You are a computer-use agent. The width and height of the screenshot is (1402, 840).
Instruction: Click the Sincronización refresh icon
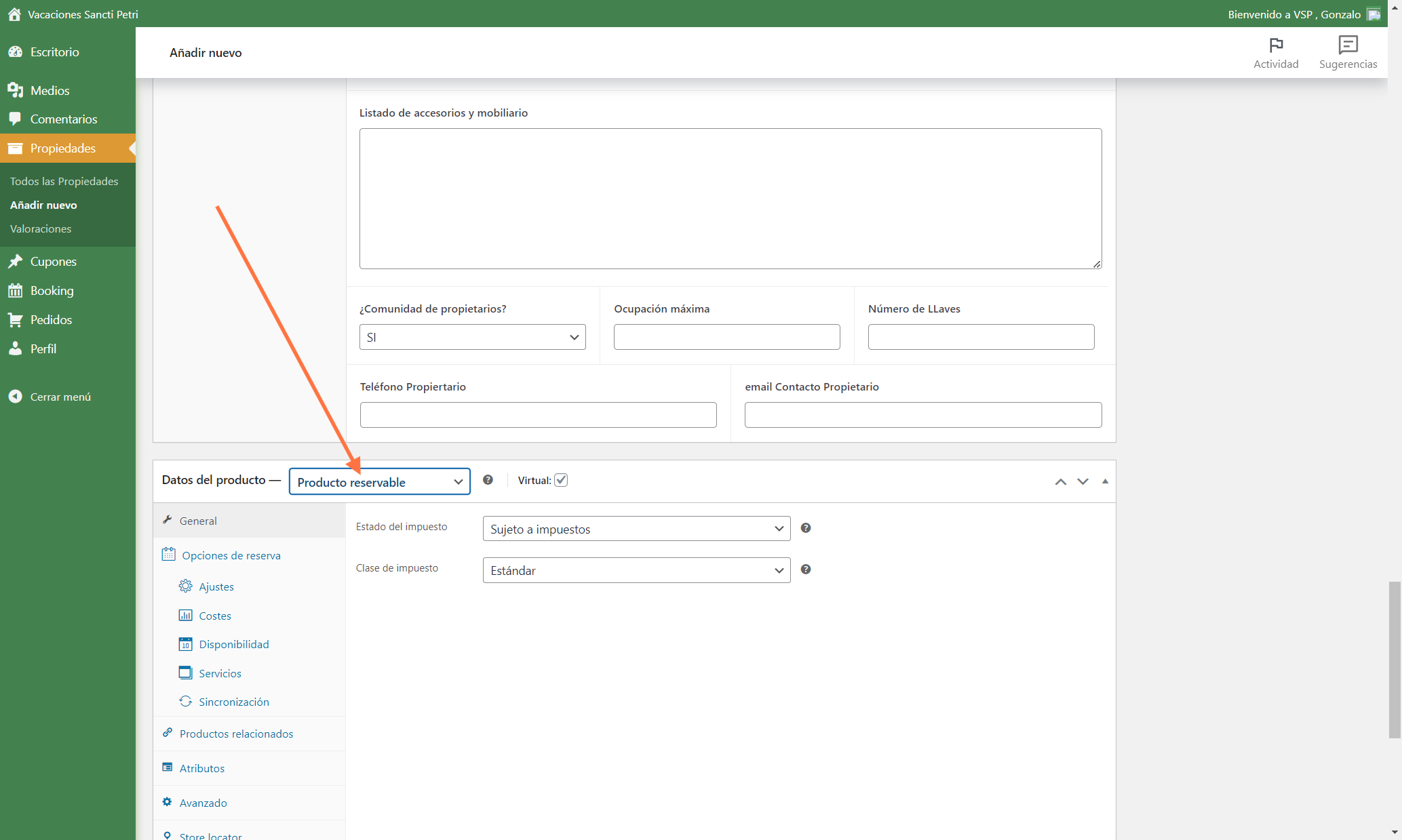click(185, 701)
